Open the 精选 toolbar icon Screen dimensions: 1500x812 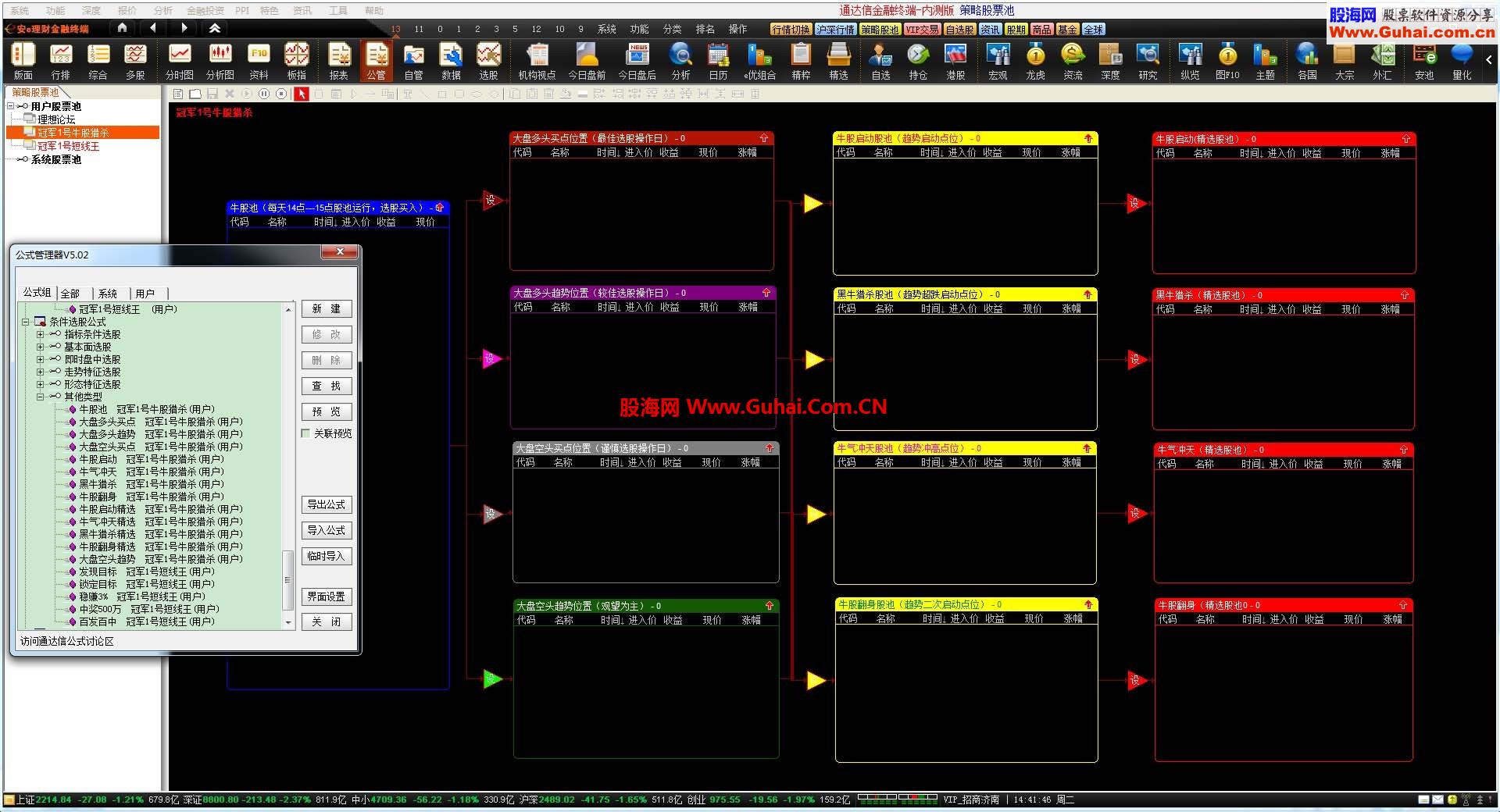pos(838,61)
